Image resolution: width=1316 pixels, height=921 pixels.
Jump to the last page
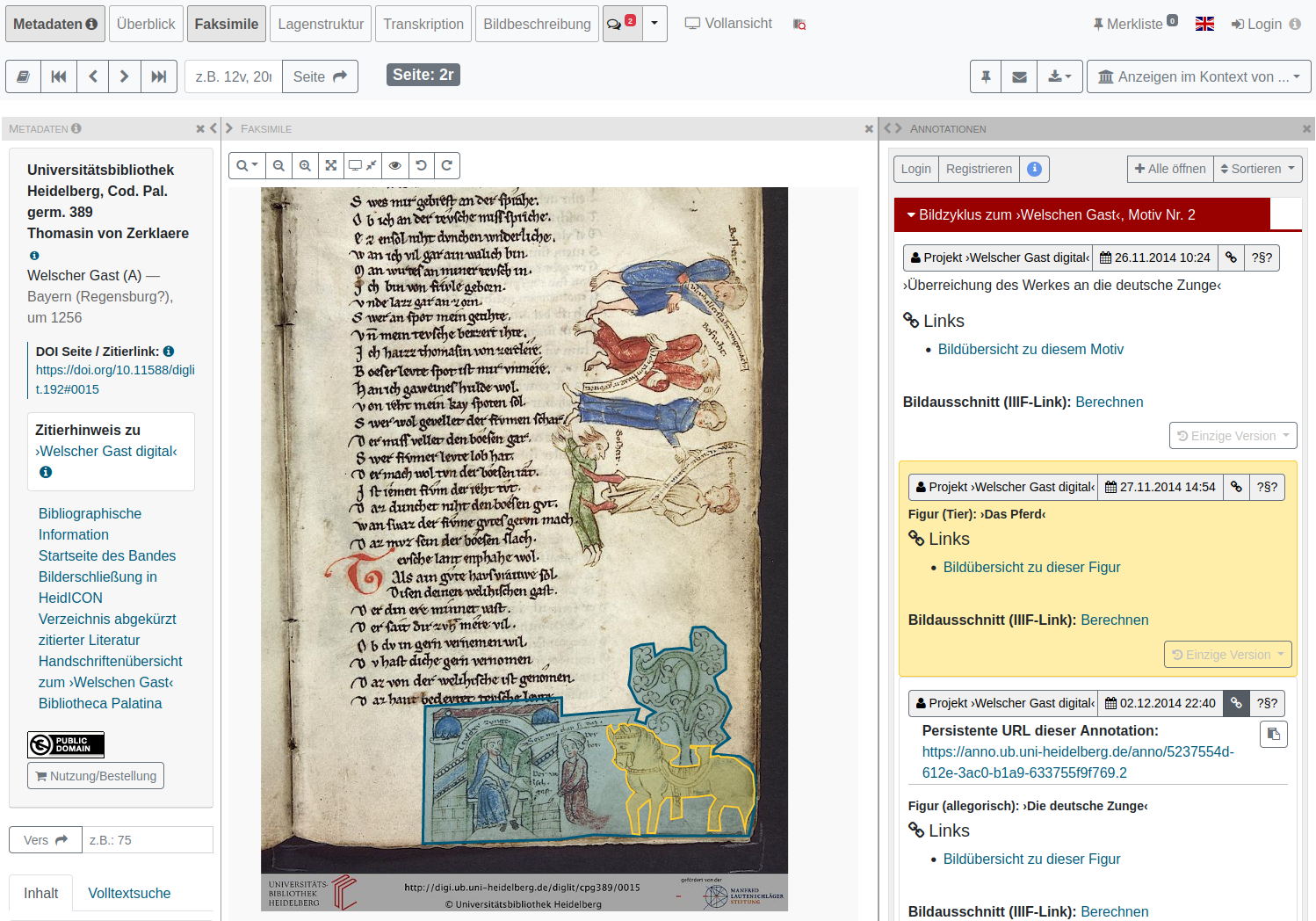(x=159, y=76)
